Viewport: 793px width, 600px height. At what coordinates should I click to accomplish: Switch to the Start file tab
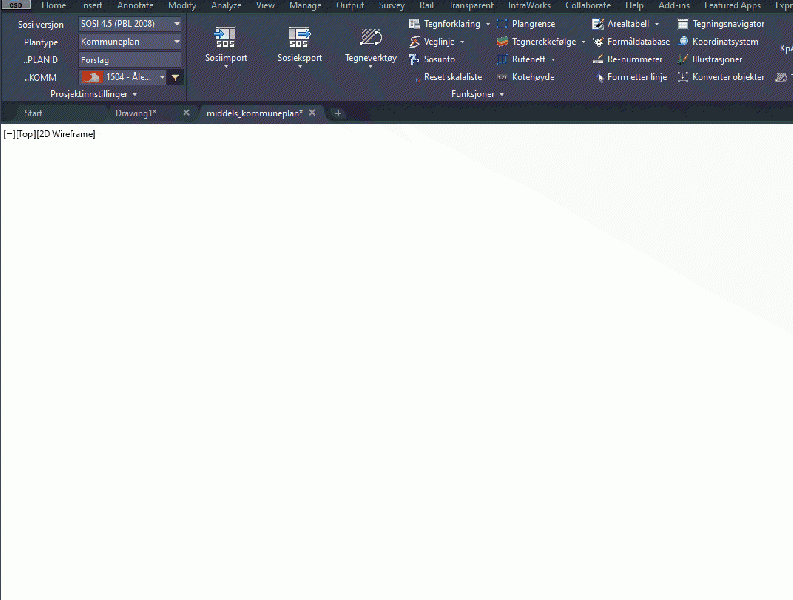pyautogui.click(x=33, y=113)
